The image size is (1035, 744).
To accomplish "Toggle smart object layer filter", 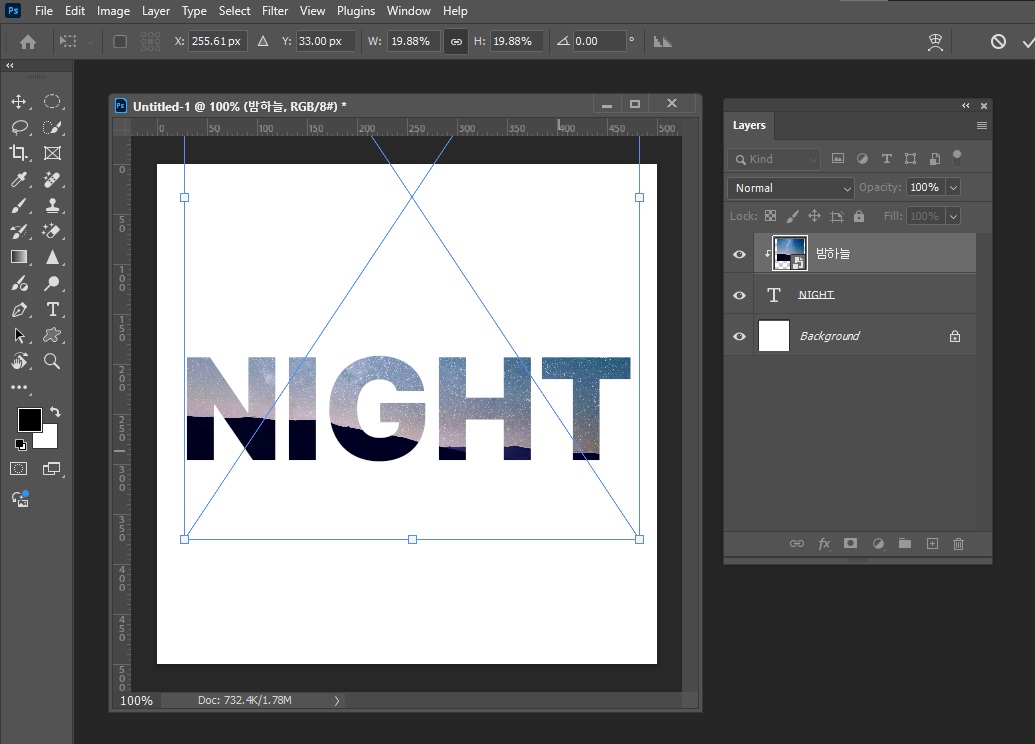I will click(x=935, y=158).
